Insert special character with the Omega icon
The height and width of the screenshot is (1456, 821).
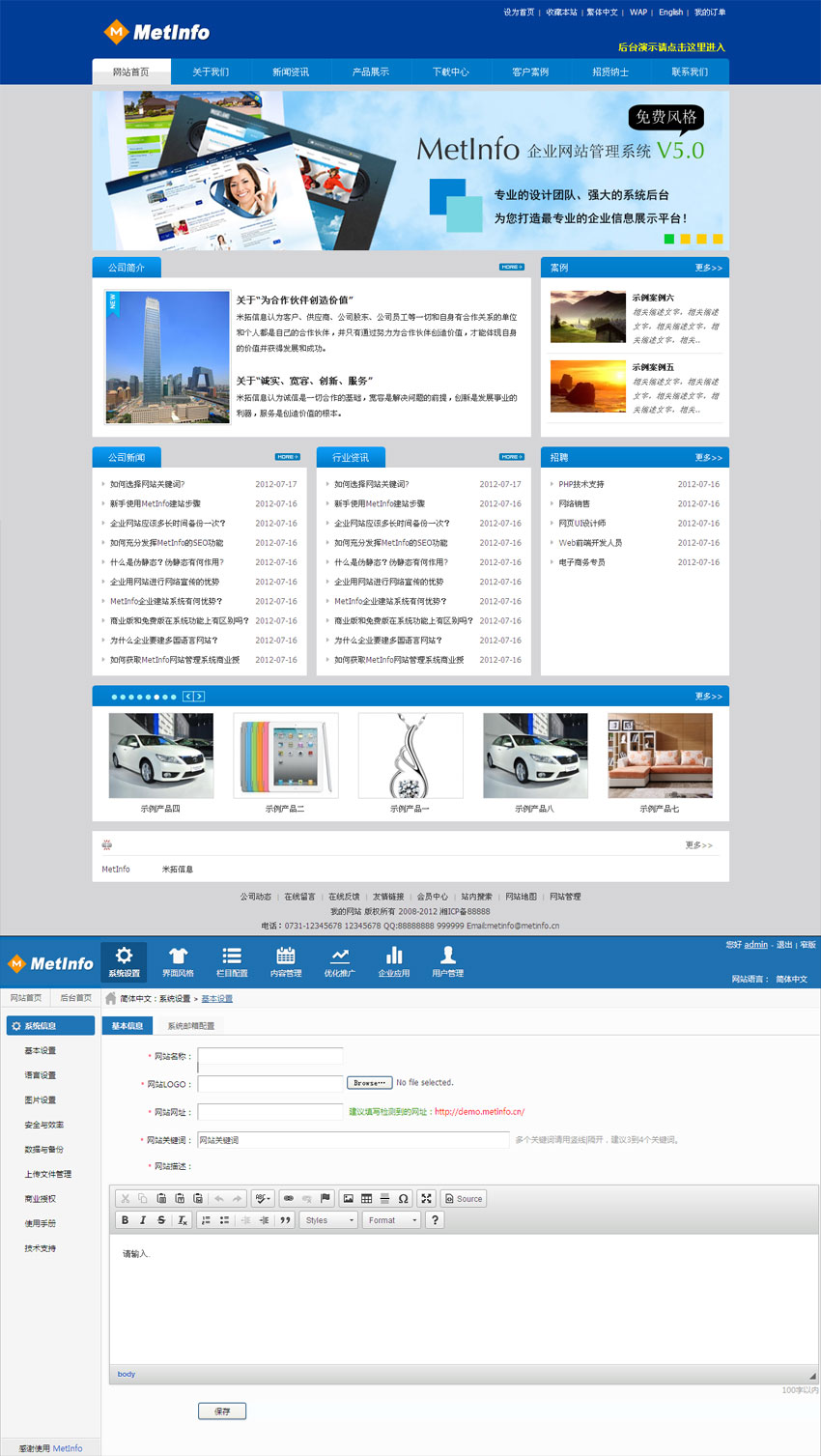coord(403,1198)
